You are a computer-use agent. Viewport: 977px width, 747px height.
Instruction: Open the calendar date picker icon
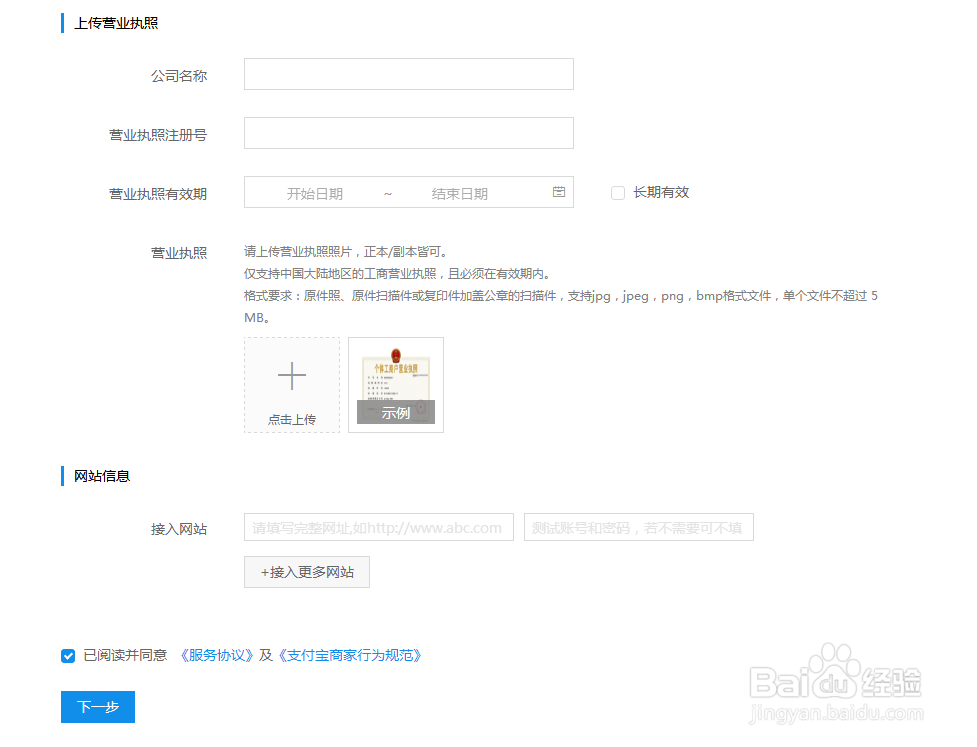coord(559,192)
